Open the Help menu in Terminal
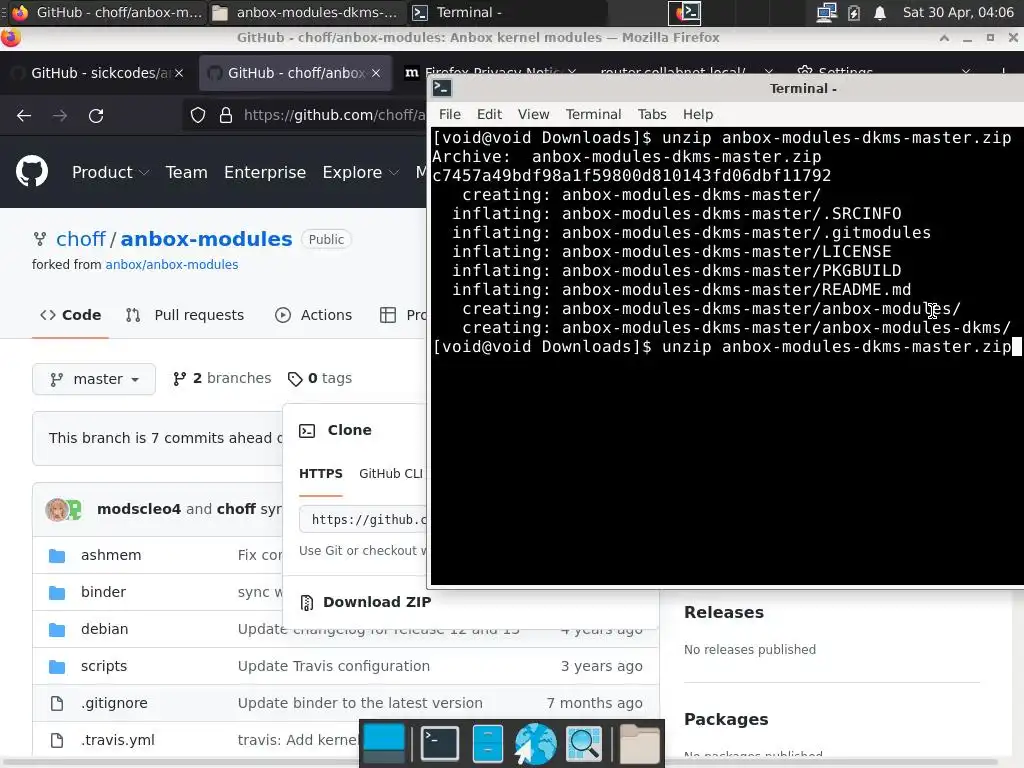 pyautogui.click(x=697, y=114)
